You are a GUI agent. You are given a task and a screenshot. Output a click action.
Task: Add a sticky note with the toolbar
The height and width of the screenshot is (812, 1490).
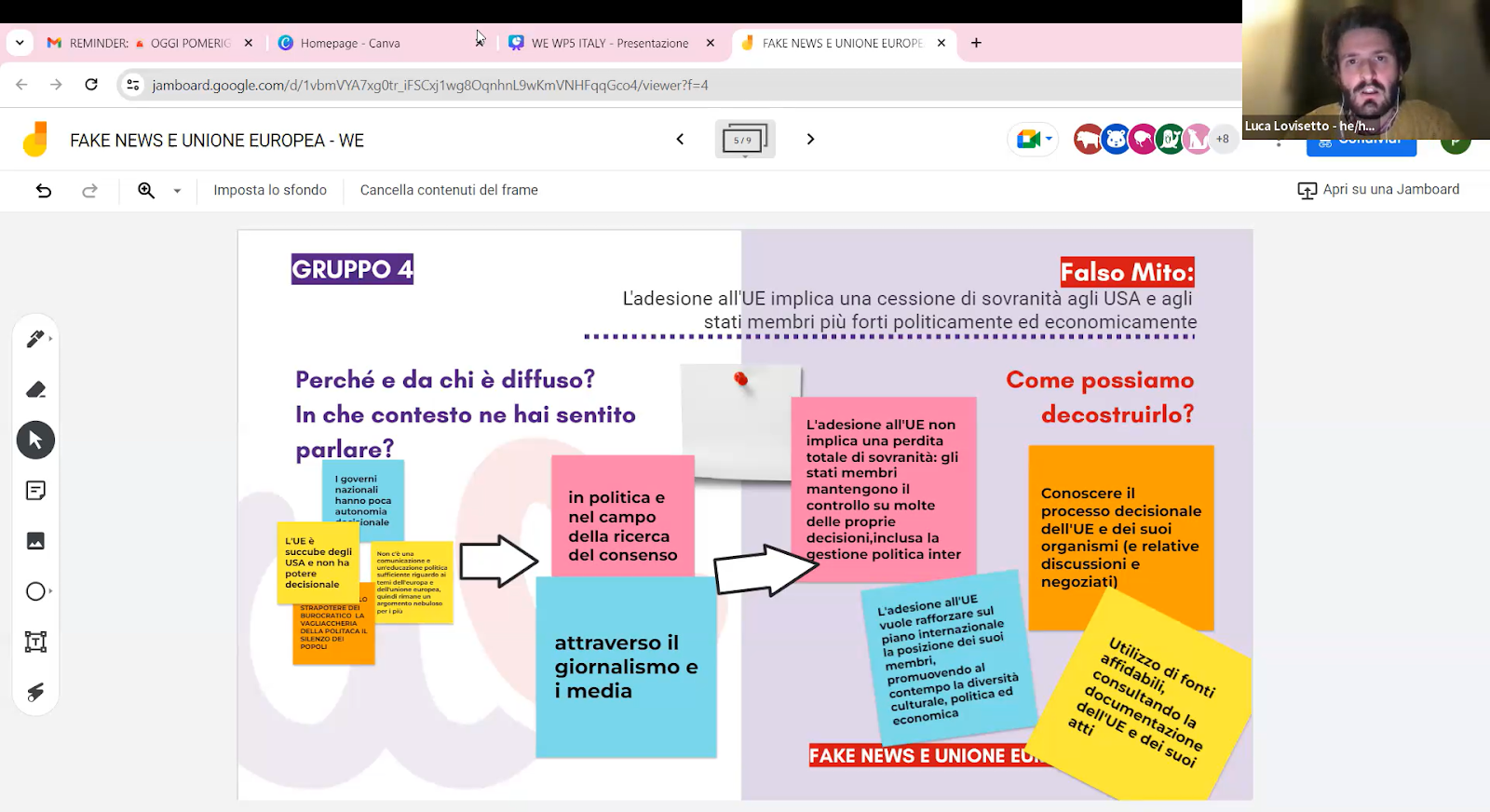click(x=35, y=491)
